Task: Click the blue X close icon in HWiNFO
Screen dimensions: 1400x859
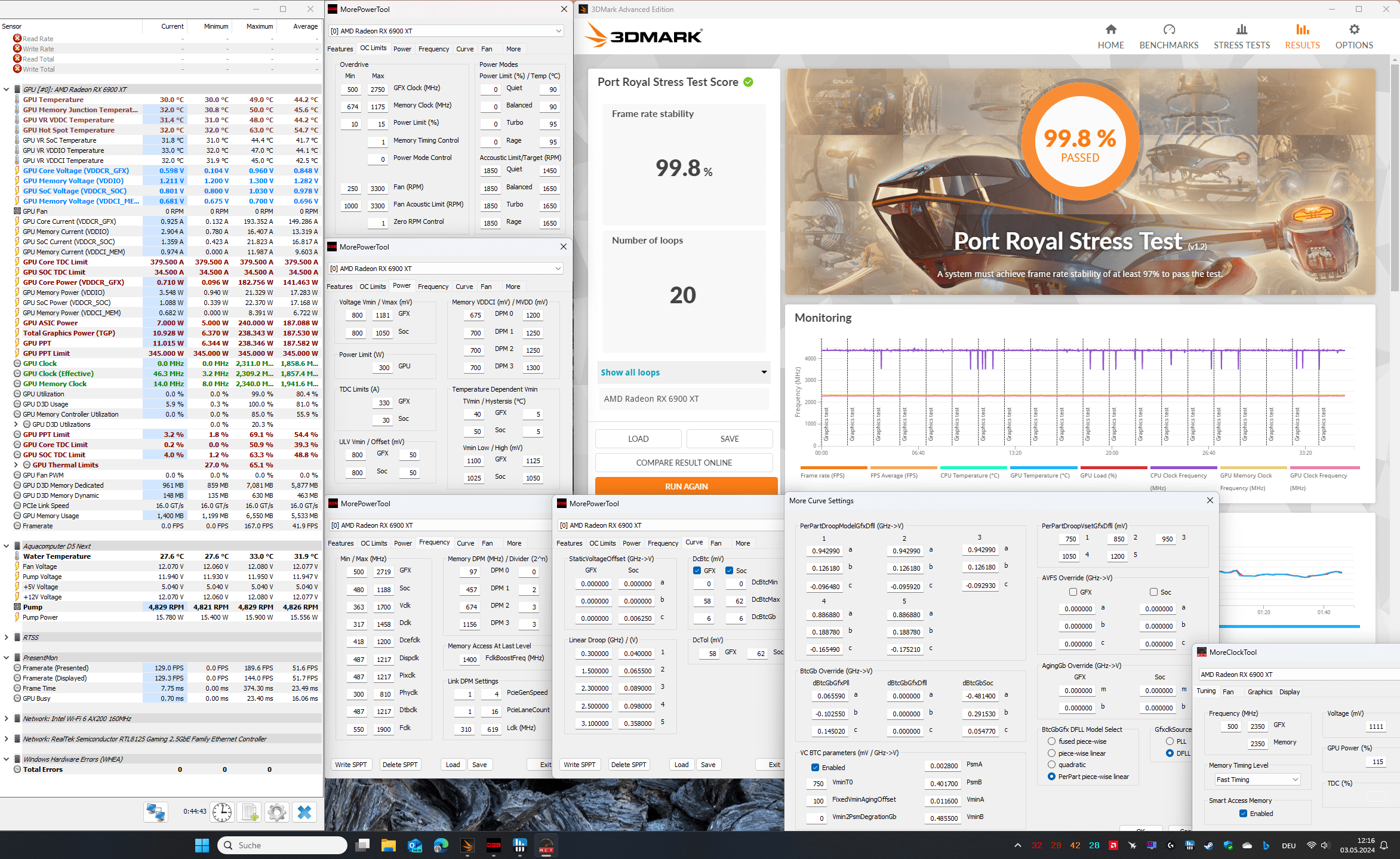Action: [304, 812]
